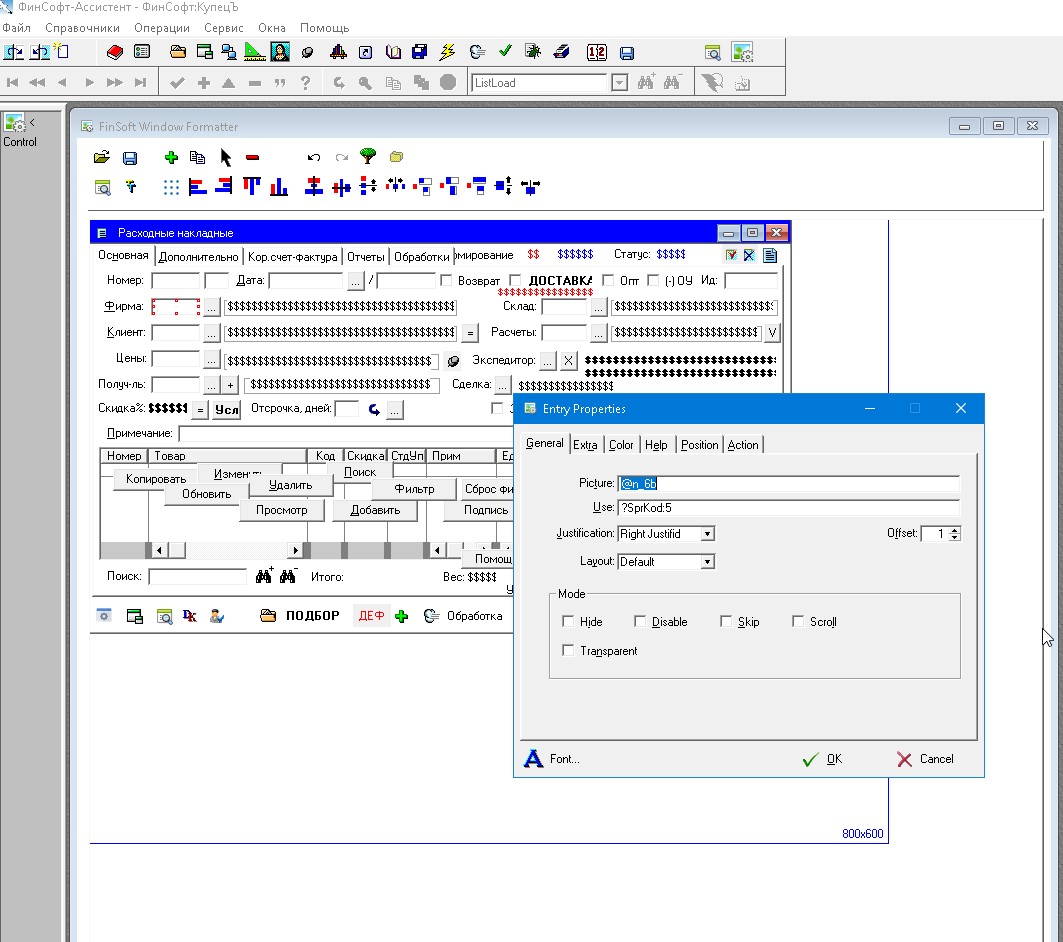Click the green plus add-control icon
Image resolution: width=1063 pixels, height=942 pixels.
click(171, 158)
